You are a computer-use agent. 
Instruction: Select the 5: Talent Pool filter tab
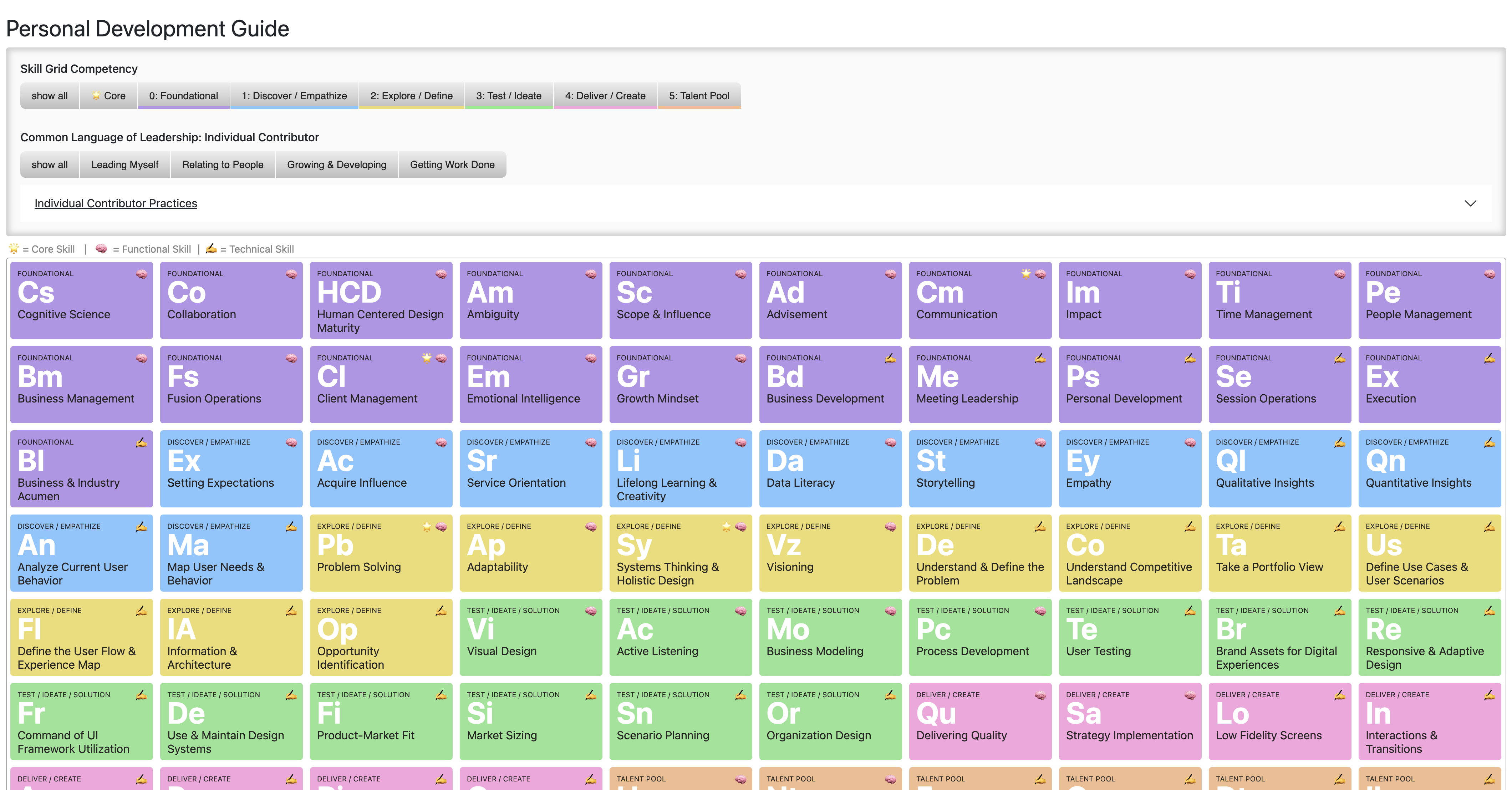click(x=699, y=96)
